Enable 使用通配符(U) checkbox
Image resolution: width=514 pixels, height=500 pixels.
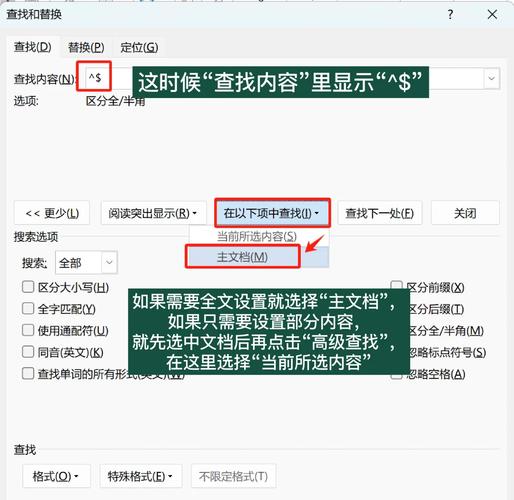click(28, 330)
